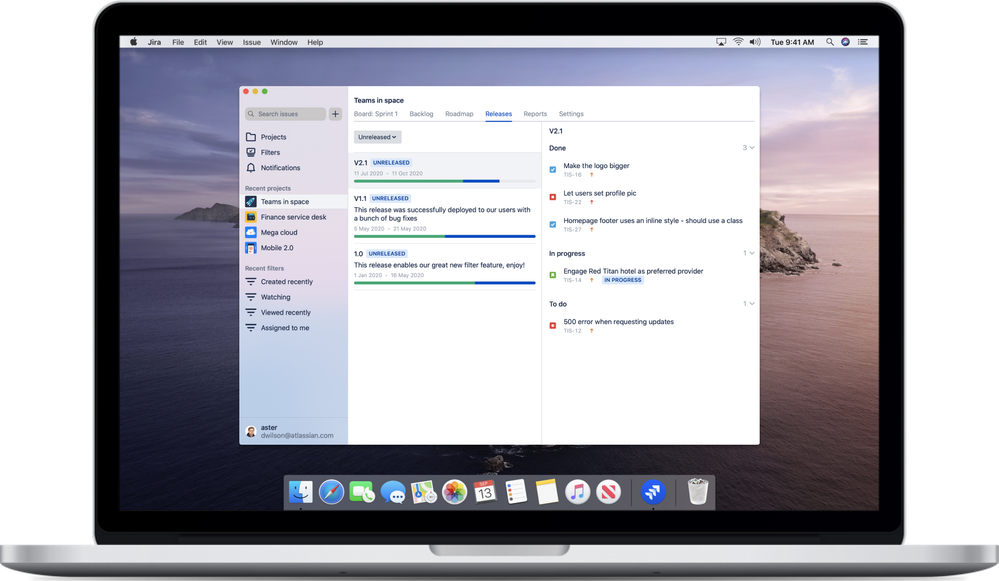Open issue 500 error when requesting updates
The width and height of the screenshot is (999, 581).
point(619,322)
